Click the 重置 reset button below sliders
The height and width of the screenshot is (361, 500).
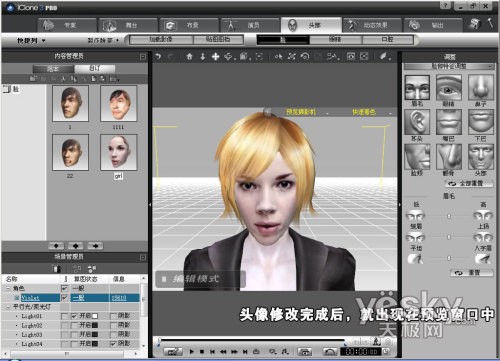[x=471, y=273]
